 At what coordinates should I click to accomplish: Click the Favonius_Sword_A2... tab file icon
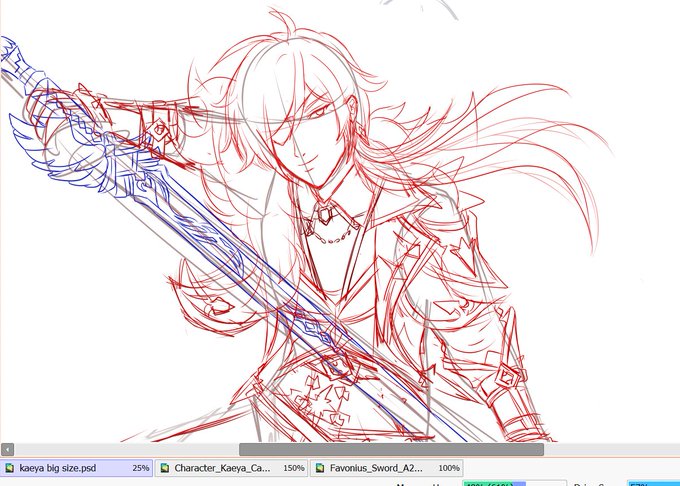click(x=320, y=468)
